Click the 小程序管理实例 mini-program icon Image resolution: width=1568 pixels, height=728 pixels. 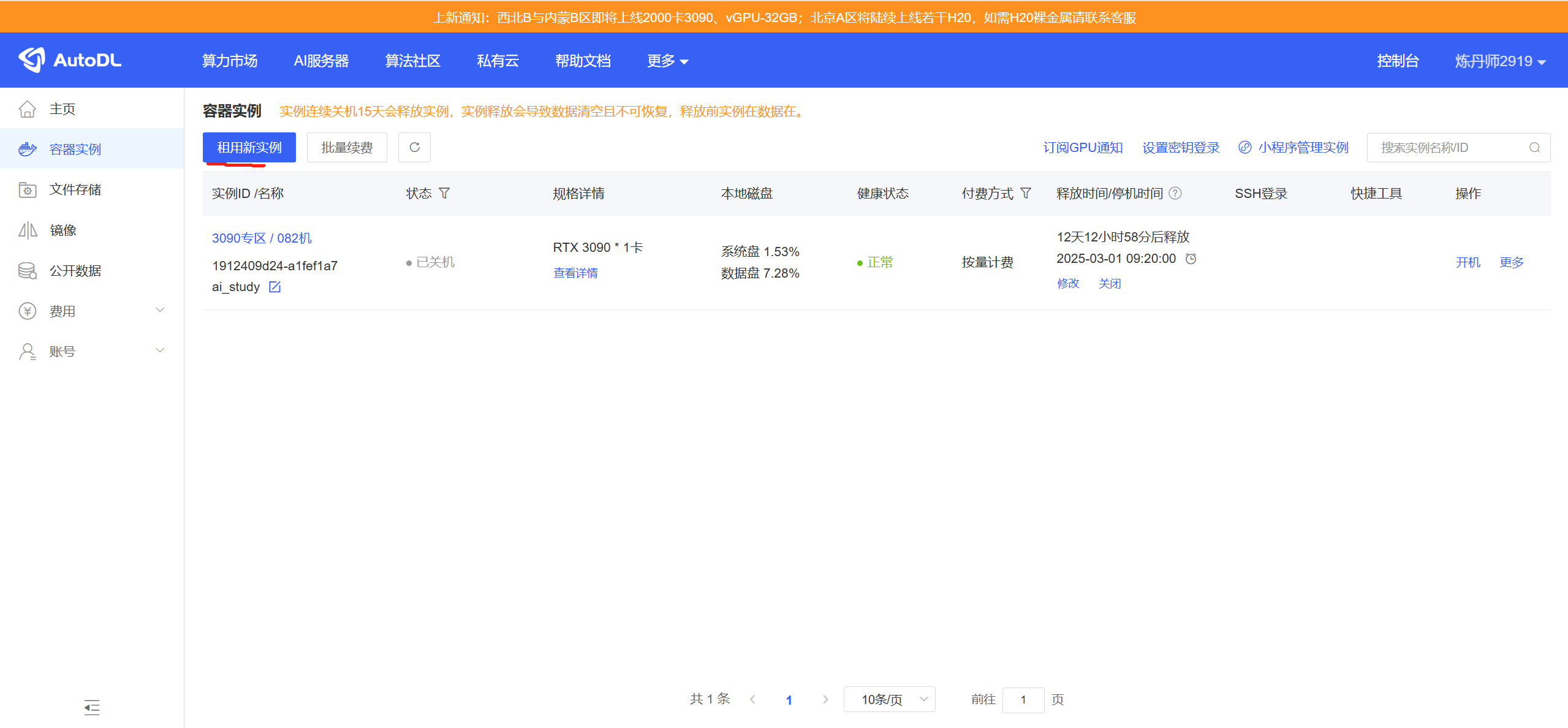1244,147
